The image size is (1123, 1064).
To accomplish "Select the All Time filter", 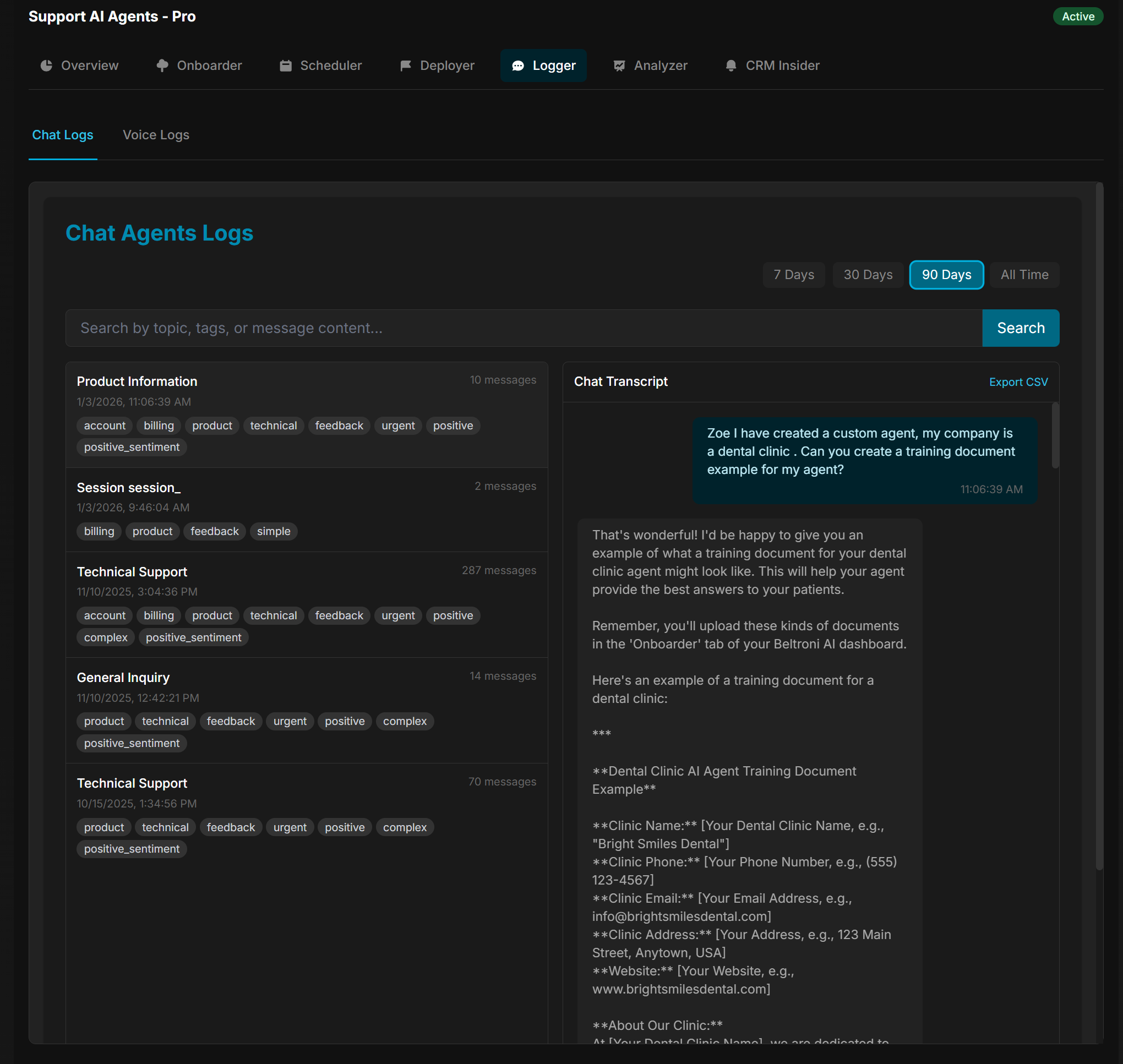I will click(1024, 275).
